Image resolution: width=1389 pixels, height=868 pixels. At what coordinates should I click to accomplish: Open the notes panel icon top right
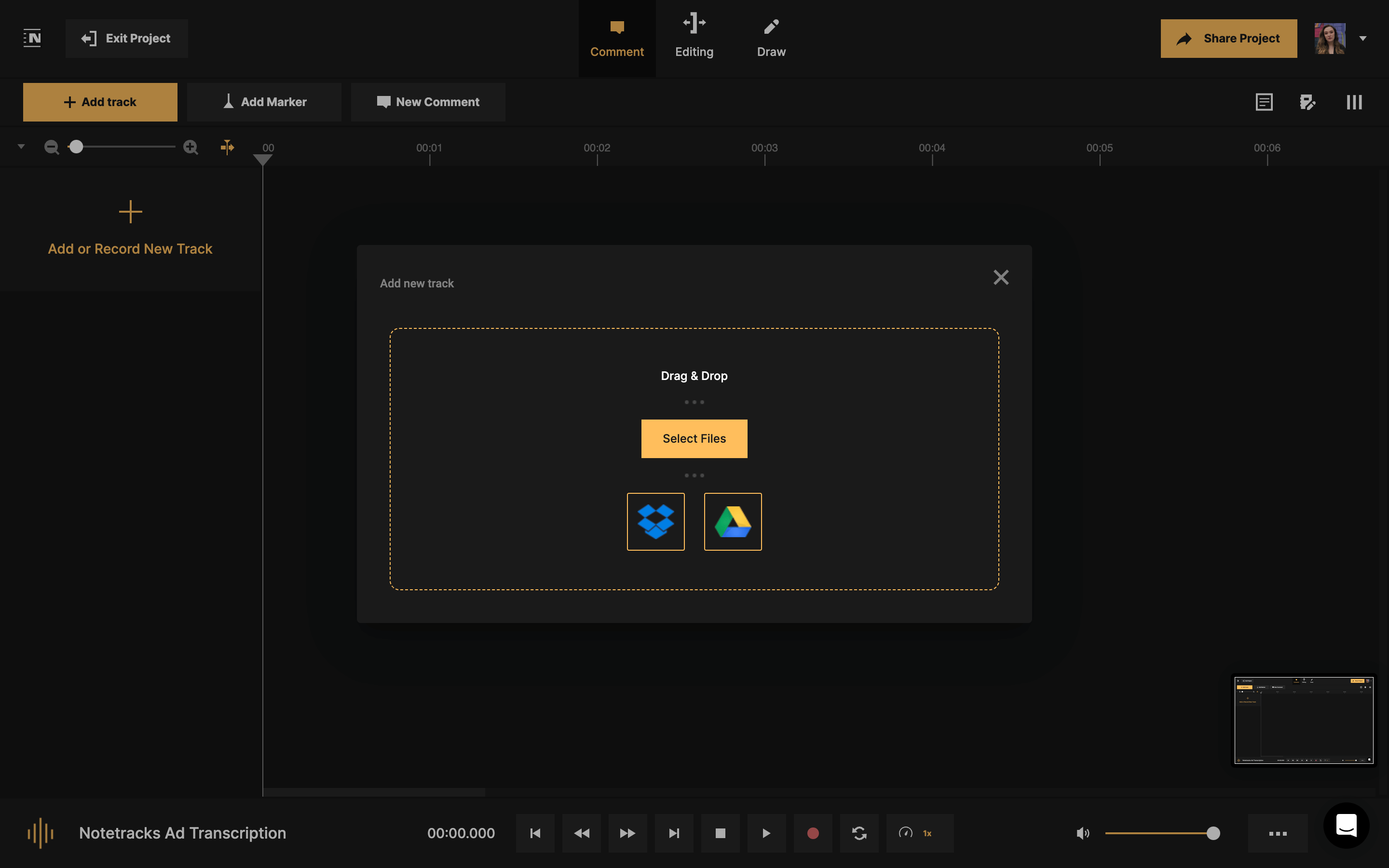tap(1264, 102)
